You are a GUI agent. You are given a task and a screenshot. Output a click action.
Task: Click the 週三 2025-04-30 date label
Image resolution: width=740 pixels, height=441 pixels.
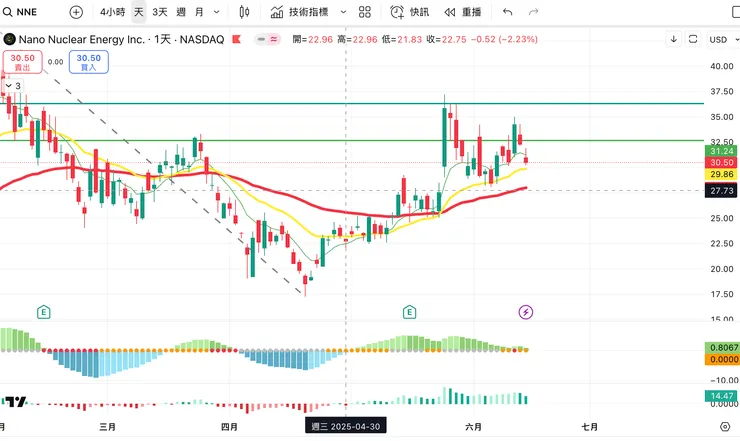pos(346,426)
